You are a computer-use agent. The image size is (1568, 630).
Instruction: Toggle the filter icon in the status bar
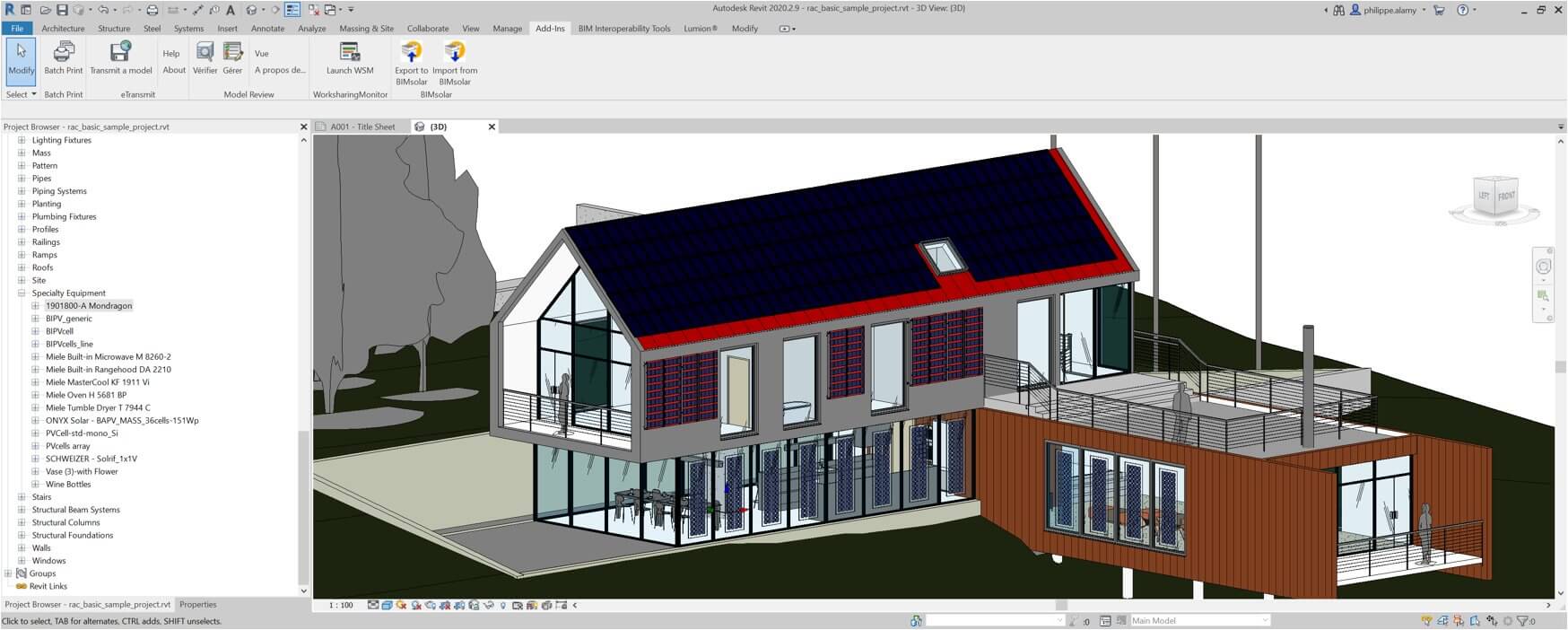click(x=1522, y=621)
